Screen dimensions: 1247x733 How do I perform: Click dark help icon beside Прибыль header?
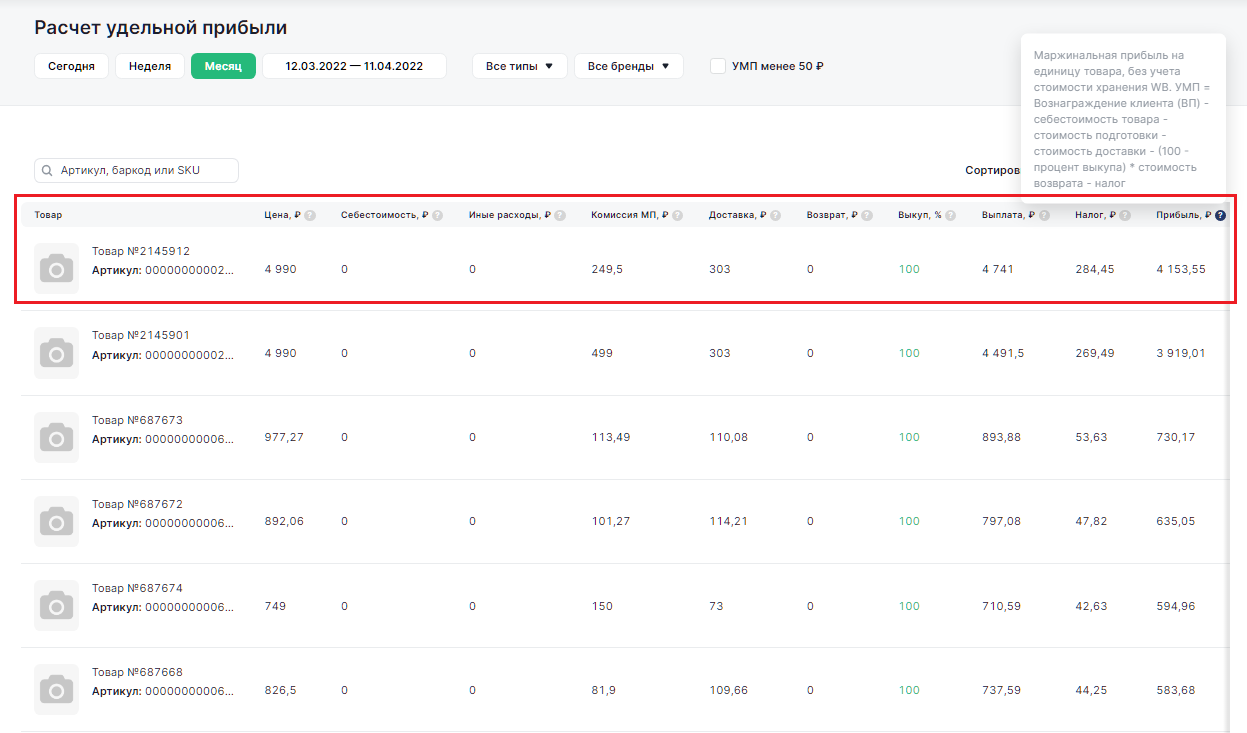pos(1220,215)
